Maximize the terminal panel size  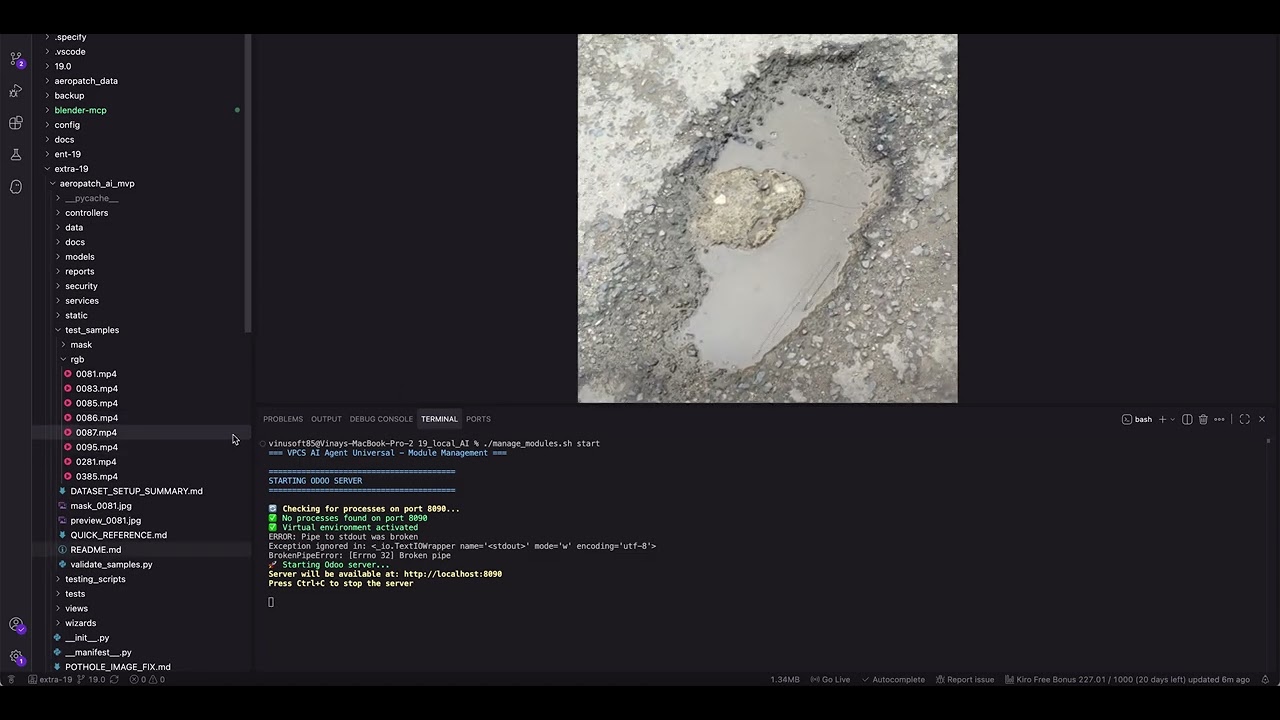click(x=1244, y=419)
